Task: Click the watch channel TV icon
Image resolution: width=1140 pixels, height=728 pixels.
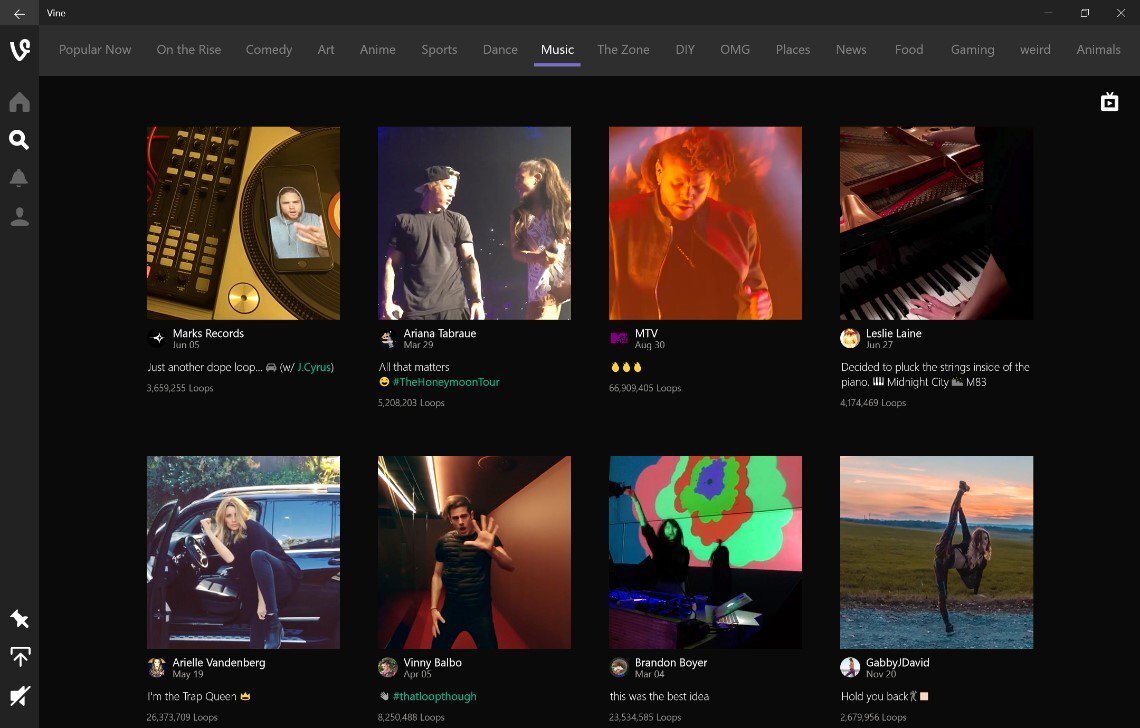Action: pyautogui.click(x=1109, y=102)
